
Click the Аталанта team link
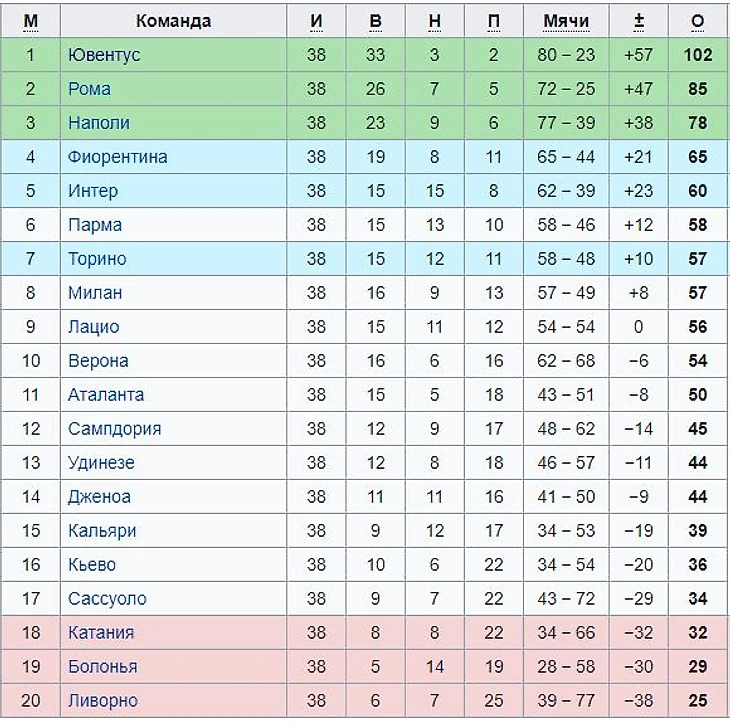click(x=106, y=395)
